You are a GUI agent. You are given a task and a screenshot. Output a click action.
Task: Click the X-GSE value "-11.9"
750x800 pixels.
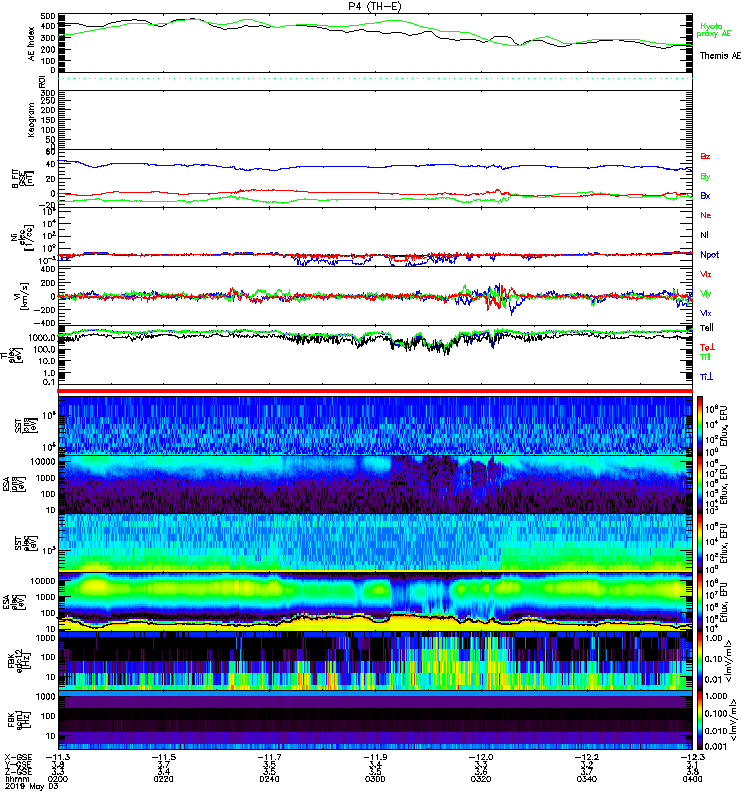[x=375, y=757]
